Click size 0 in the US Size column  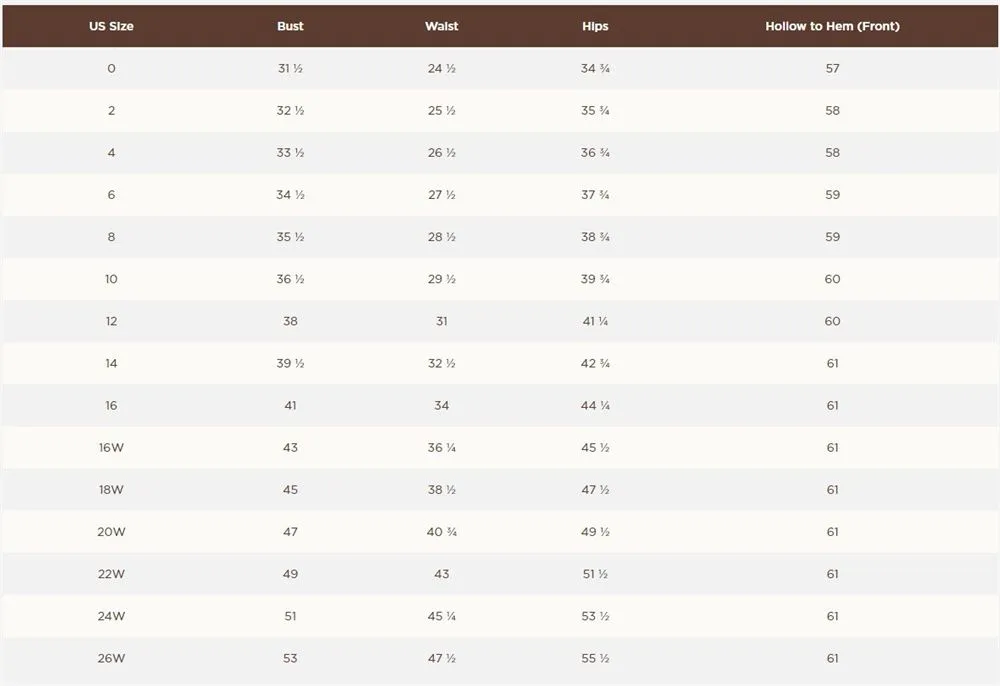[x=111, y=69]
